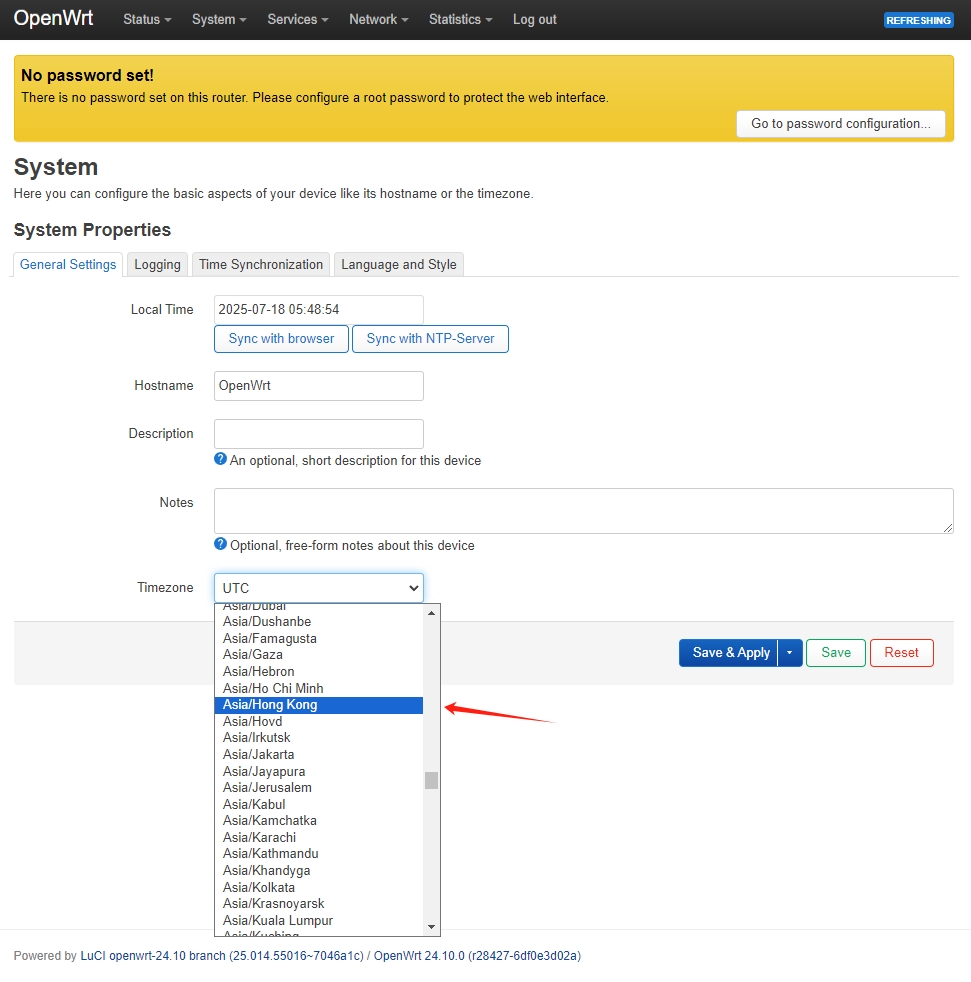Select Asia/Irkutsk timezone option
971x982 pixels.
[319, 738]
